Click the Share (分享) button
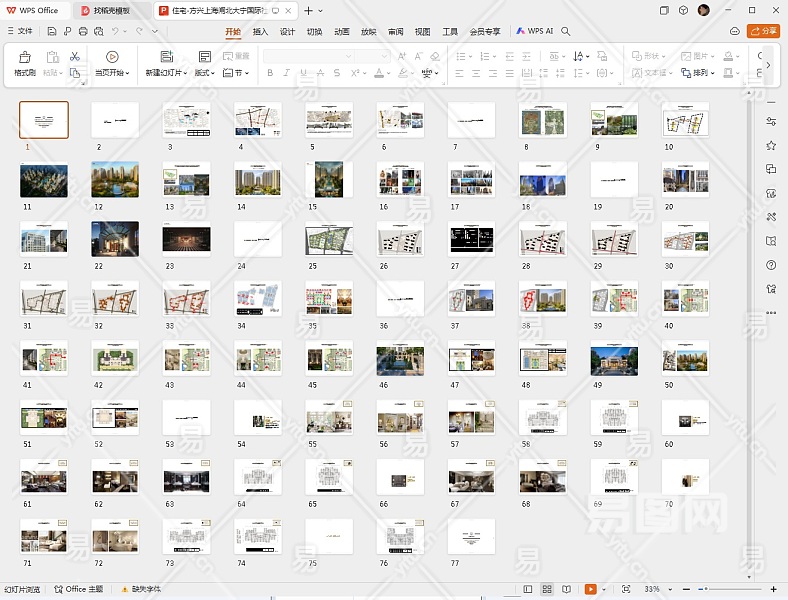This screenshot has height=600, width=788. 764,31
